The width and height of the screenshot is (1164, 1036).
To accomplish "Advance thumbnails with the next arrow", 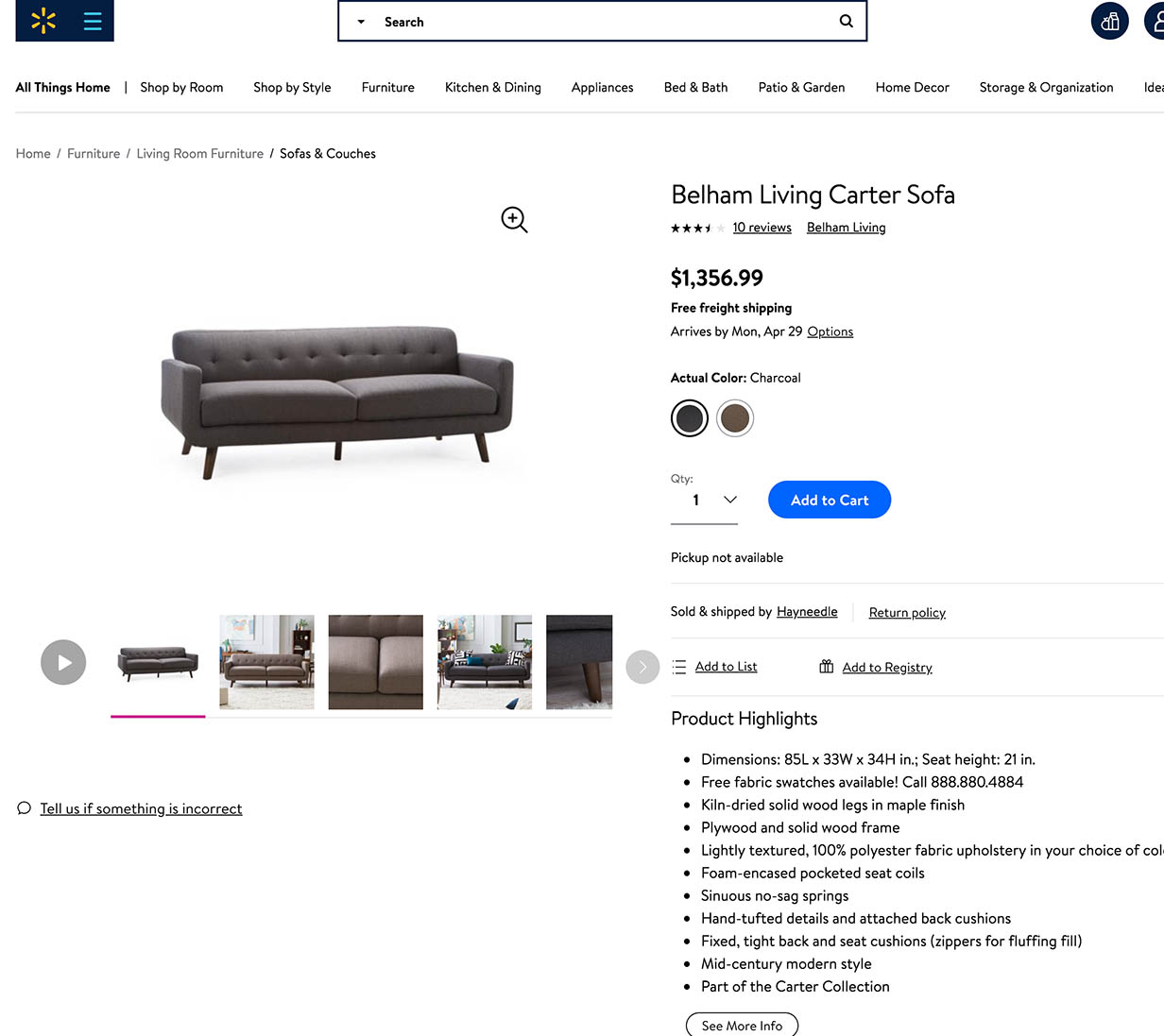I will click(x=642, y=667).
